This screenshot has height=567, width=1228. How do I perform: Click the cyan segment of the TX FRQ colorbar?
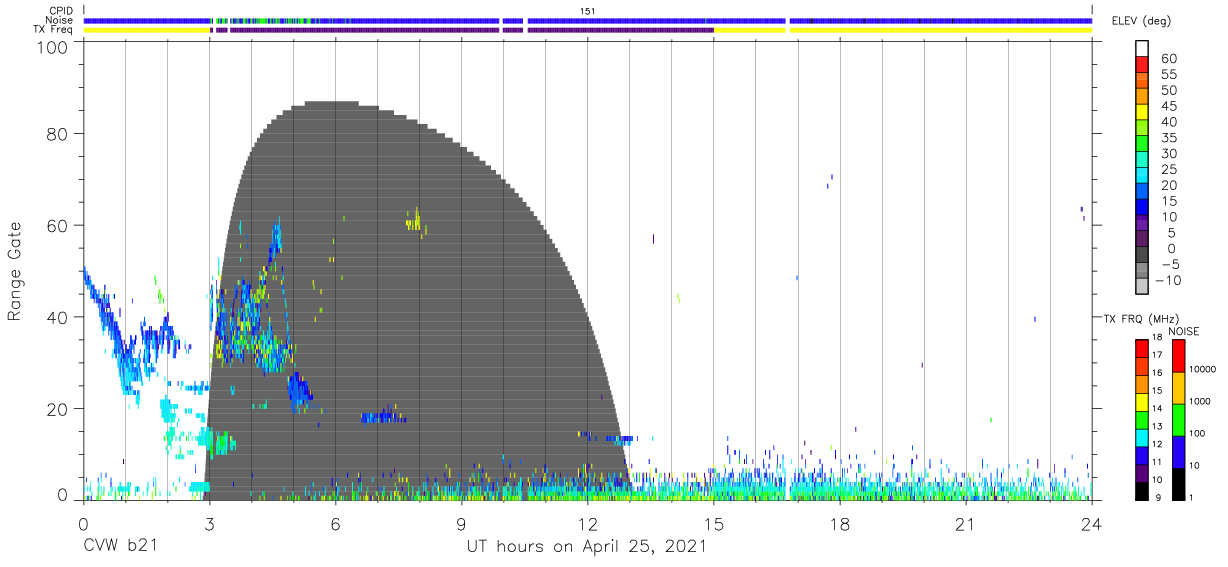pyautogui.click(x=1141, y=437)
